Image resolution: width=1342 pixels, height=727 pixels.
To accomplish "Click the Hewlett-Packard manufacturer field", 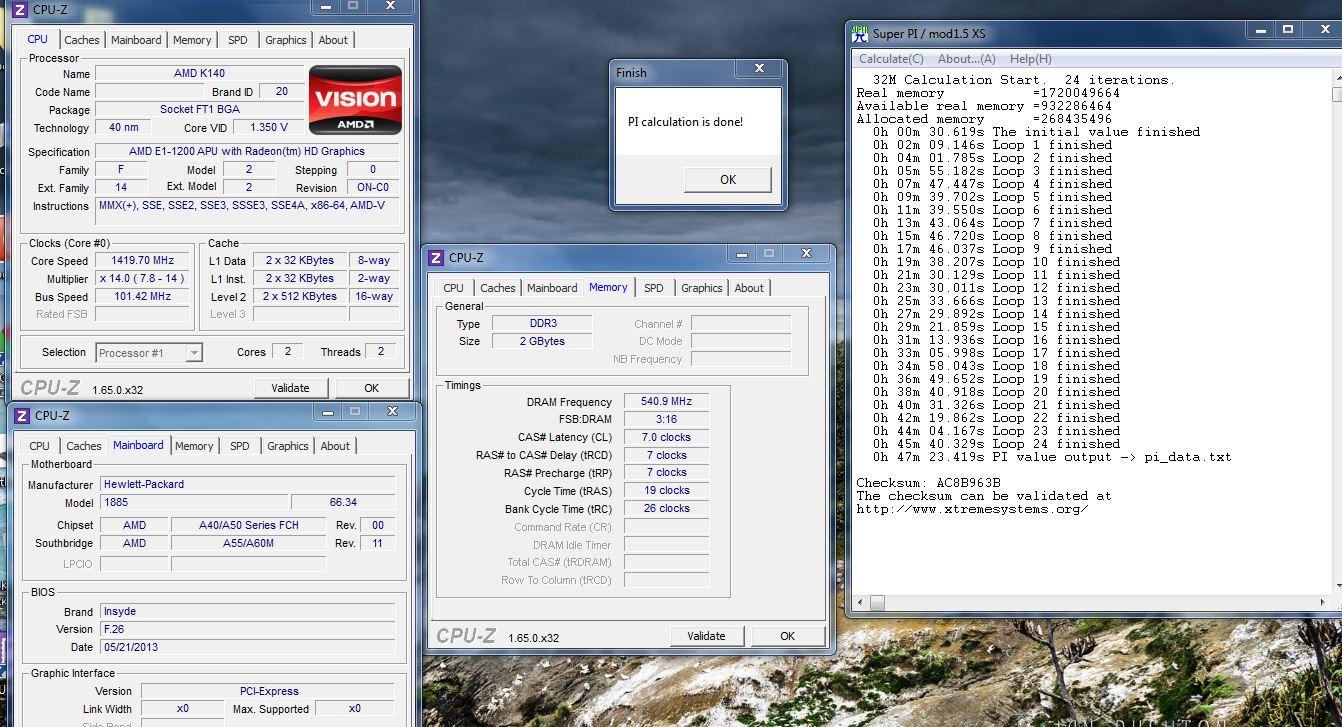I will pos(247,484).
